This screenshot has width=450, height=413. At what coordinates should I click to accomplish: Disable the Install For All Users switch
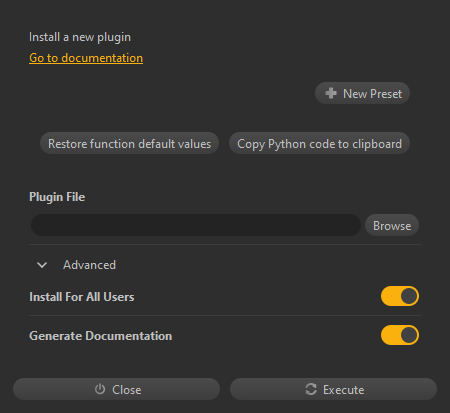pos(400,296)
